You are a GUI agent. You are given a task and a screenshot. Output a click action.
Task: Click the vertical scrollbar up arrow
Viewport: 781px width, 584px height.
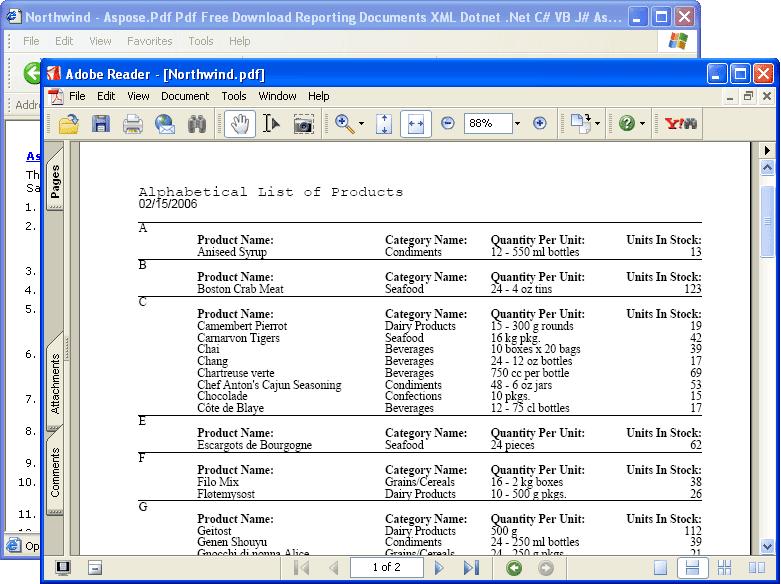[x=767, y=168]
